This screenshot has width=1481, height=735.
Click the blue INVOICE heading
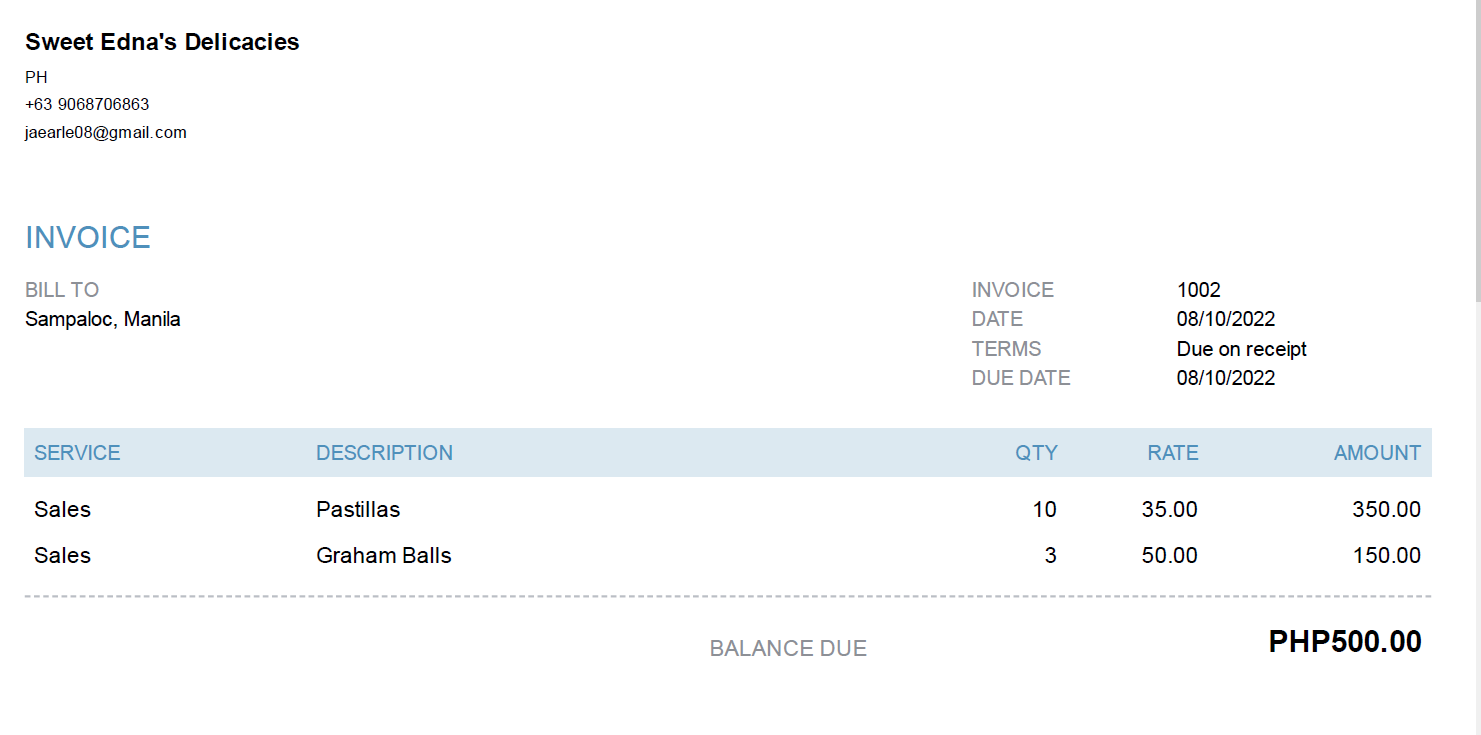[88, 238]
